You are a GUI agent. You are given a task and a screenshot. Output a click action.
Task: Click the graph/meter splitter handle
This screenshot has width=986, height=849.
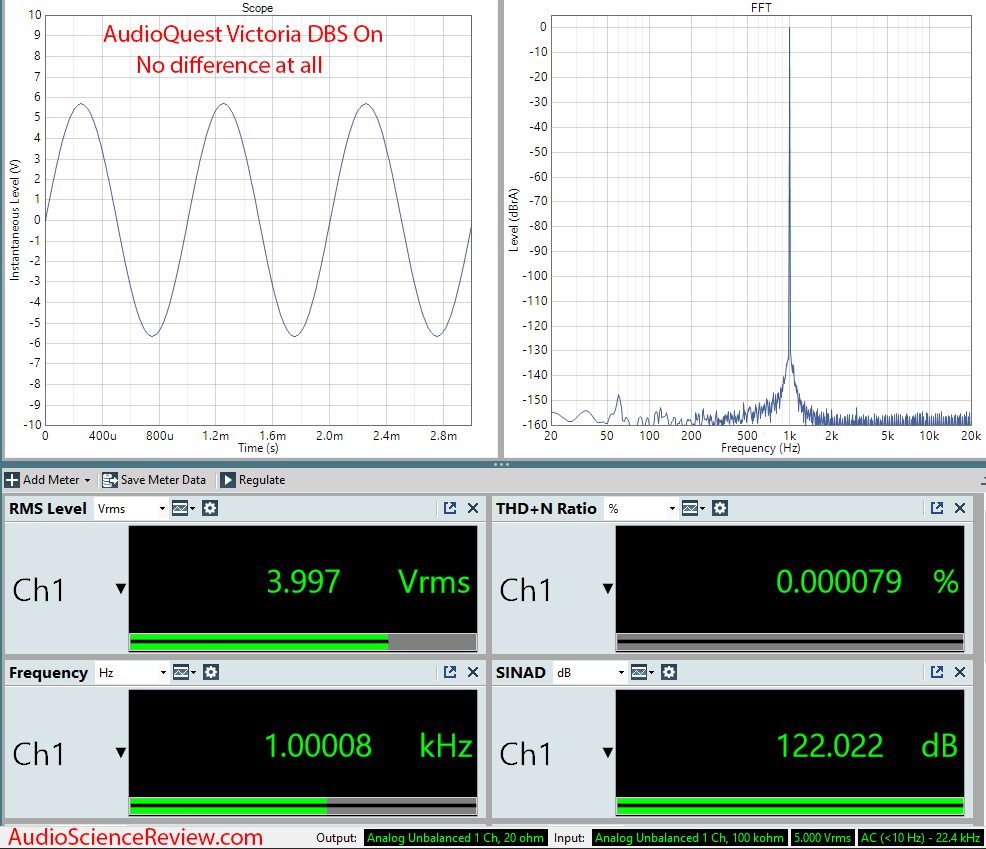pyautogui.click(x=501, y=464)
